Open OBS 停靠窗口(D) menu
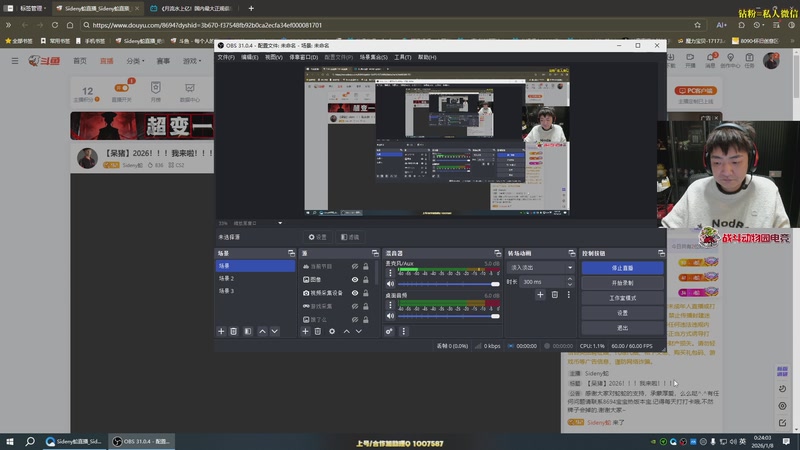The width and height of the screenshot is (800, 450). (x=304, y=57)
